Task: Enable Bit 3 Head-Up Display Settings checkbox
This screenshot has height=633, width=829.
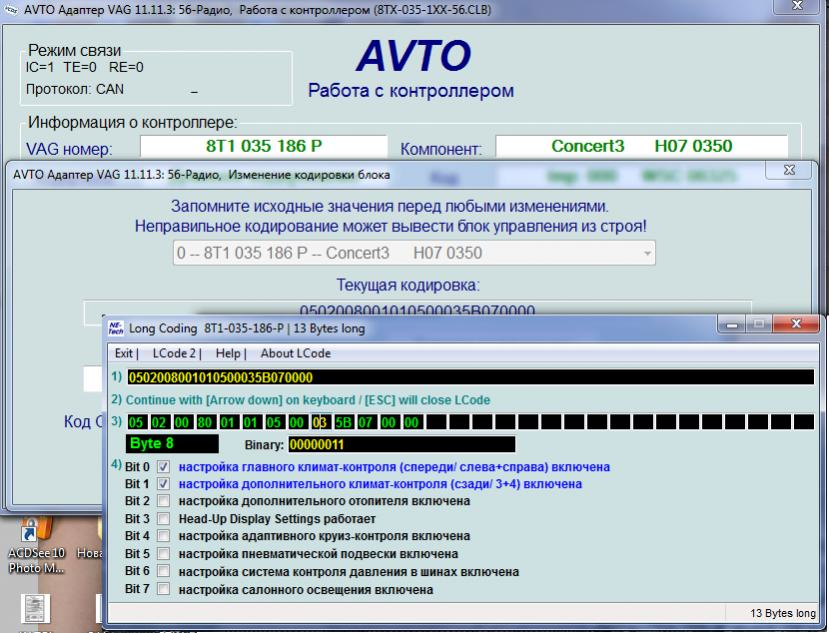Action: point(163,519)
